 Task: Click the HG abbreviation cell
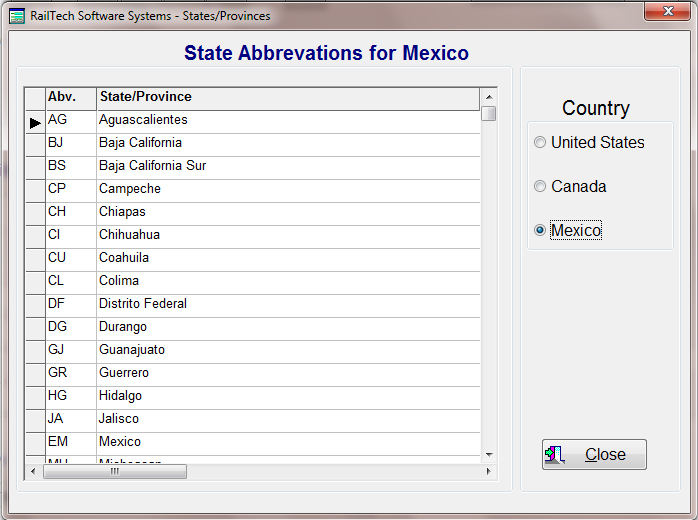tap(71, 398)
